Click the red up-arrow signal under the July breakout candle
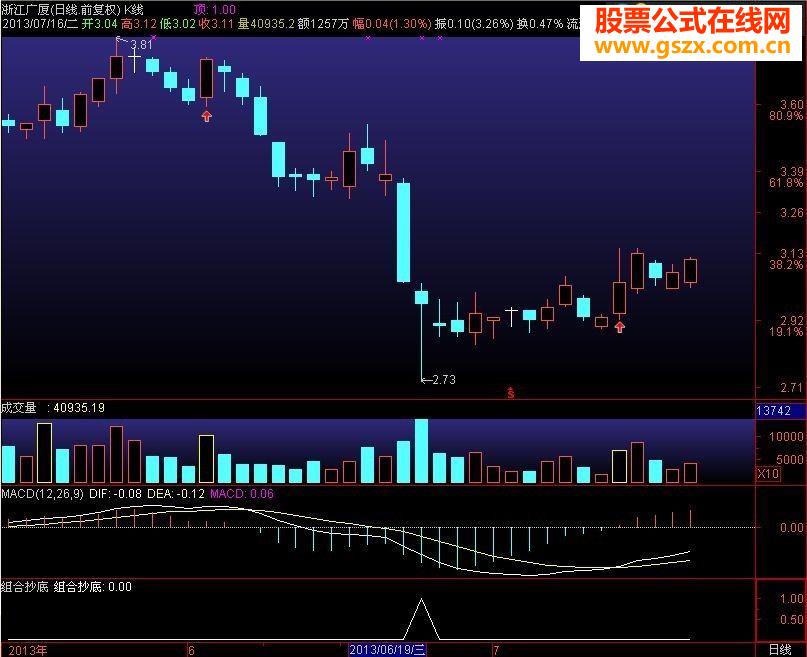 620,327
